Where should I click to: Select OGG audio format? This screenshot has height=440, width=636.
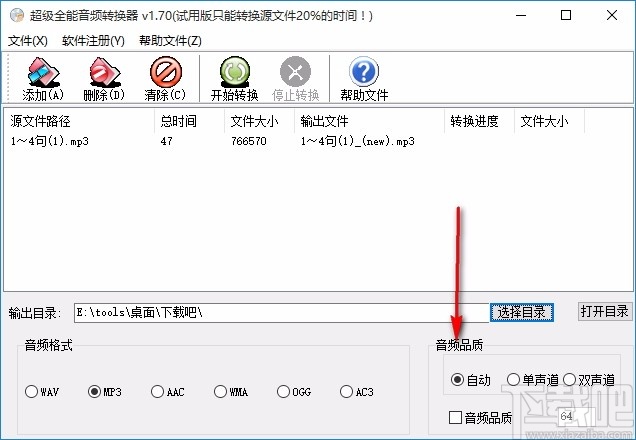294,392
